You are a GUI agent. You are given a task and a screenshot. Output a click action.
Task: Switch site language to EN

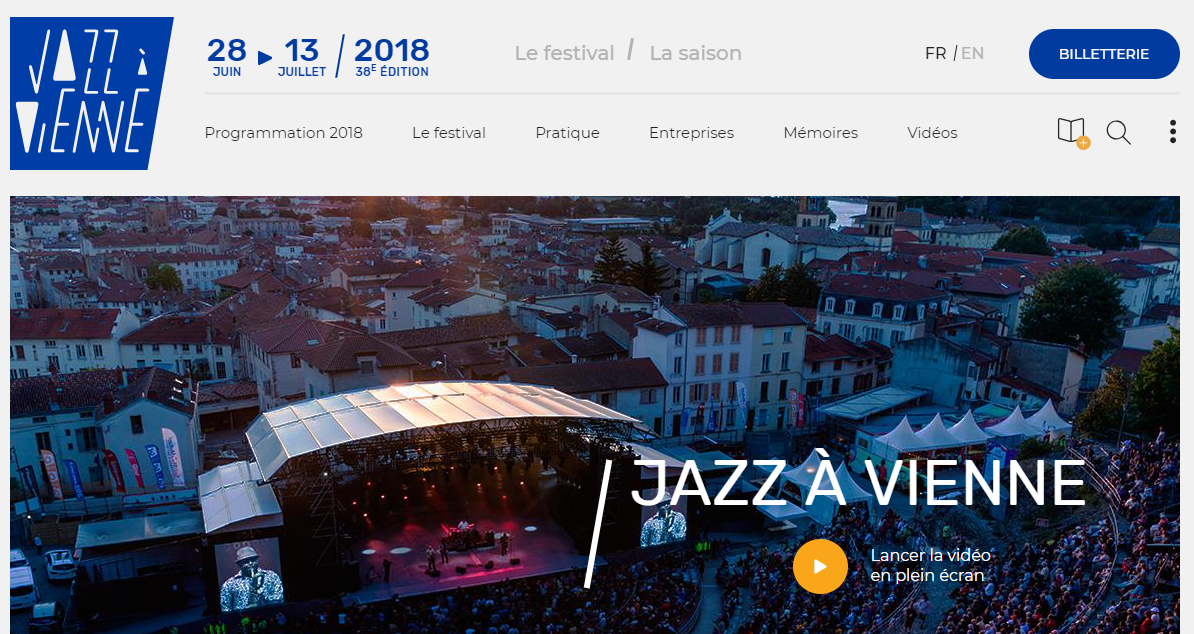point(972,53)
